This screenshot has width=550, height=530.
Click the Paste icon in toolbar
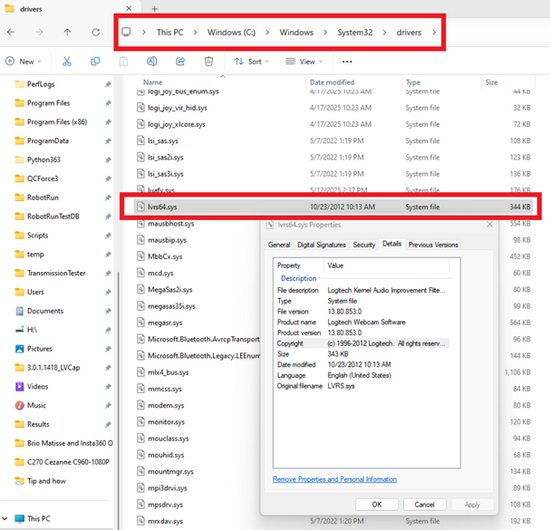(x=123, y=61)
